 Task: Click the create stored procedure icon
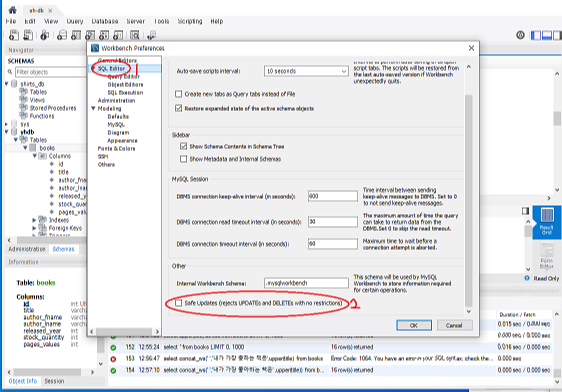104,35
